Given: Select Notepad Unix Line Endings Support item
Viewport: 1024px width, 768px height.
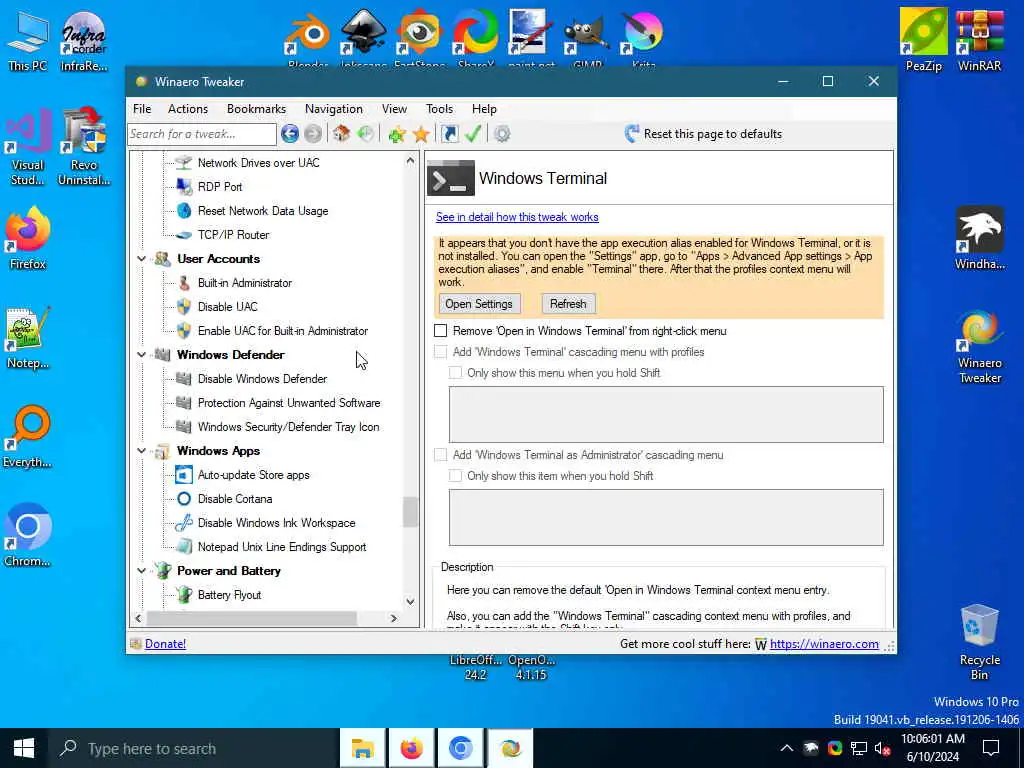Looking at the screenshot, I should click(x=281, y=547).
